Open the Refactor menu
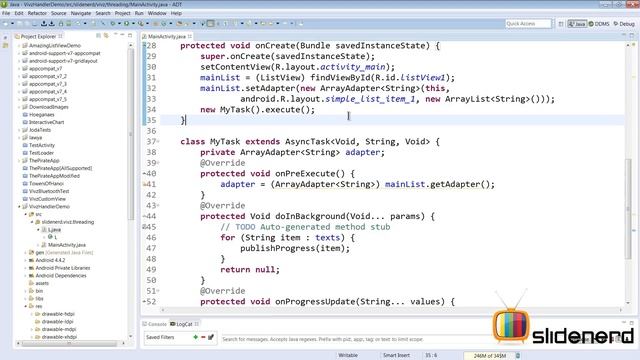Viewport: 640px width, 360px height. coord(37,13)
